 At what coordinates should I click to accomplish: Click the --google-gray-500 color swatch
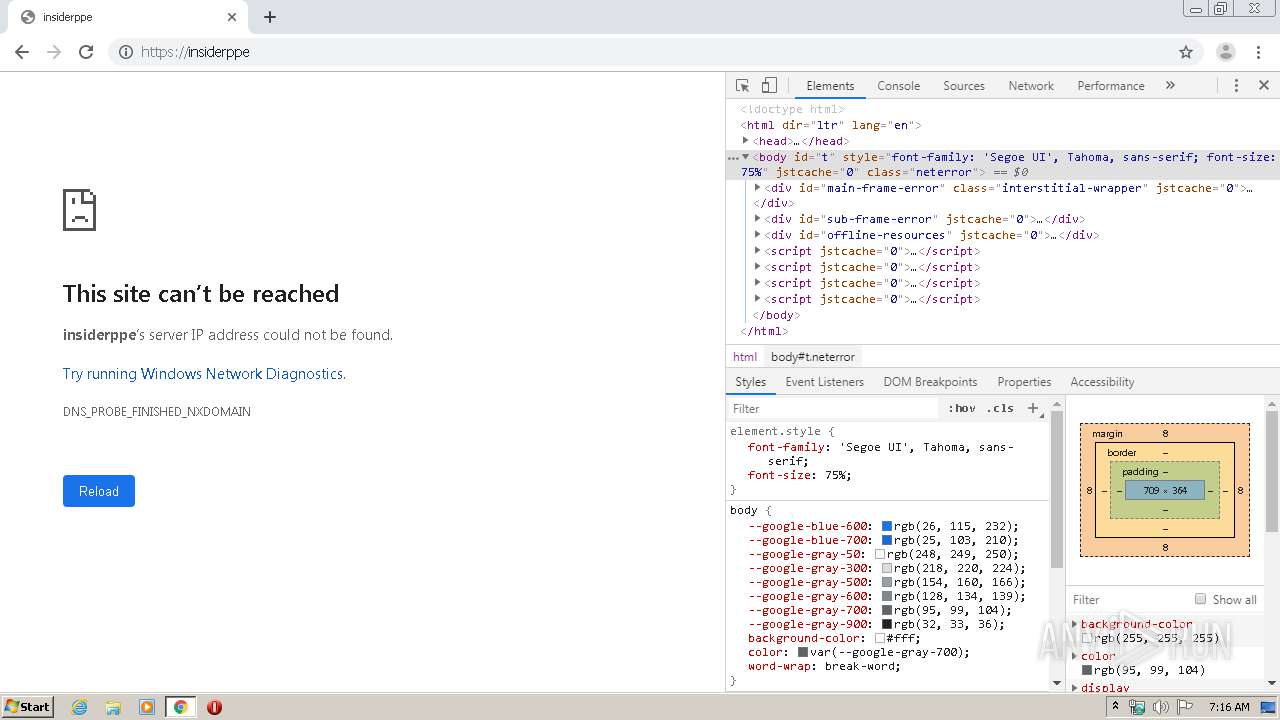(x=886, y=582)
